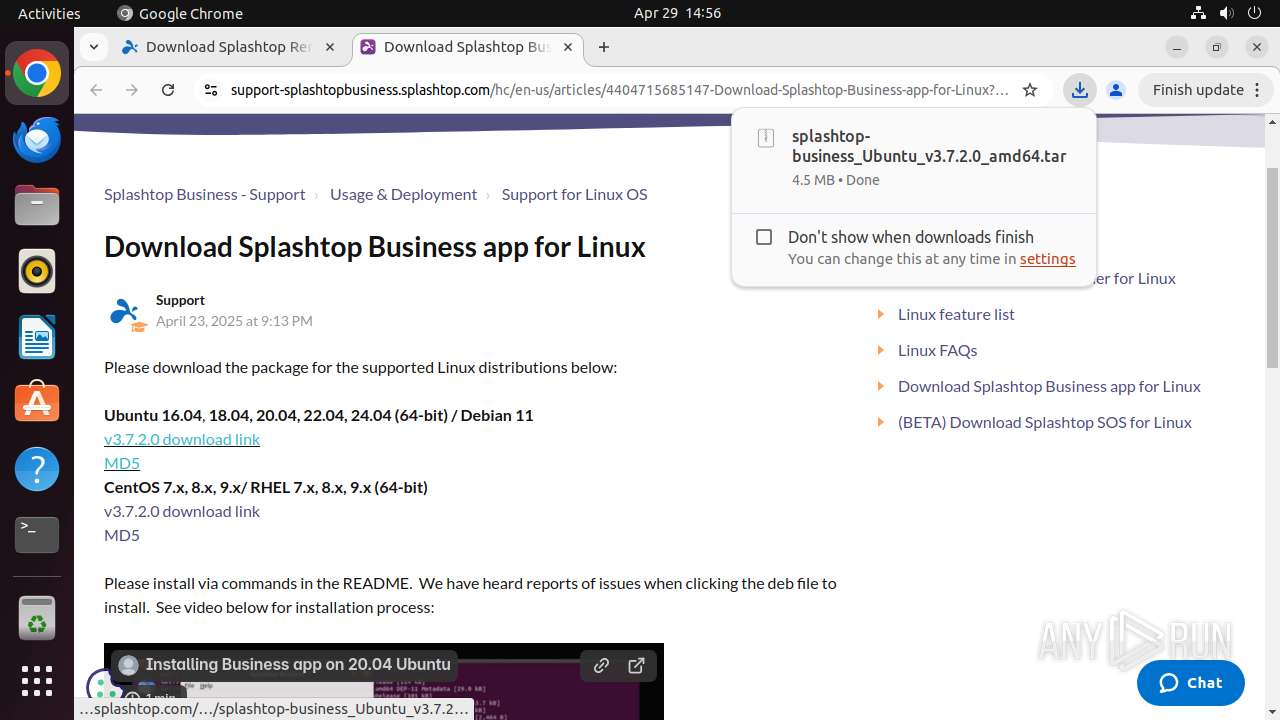
Task: Open the network status tray icon
Action: 1198,13
